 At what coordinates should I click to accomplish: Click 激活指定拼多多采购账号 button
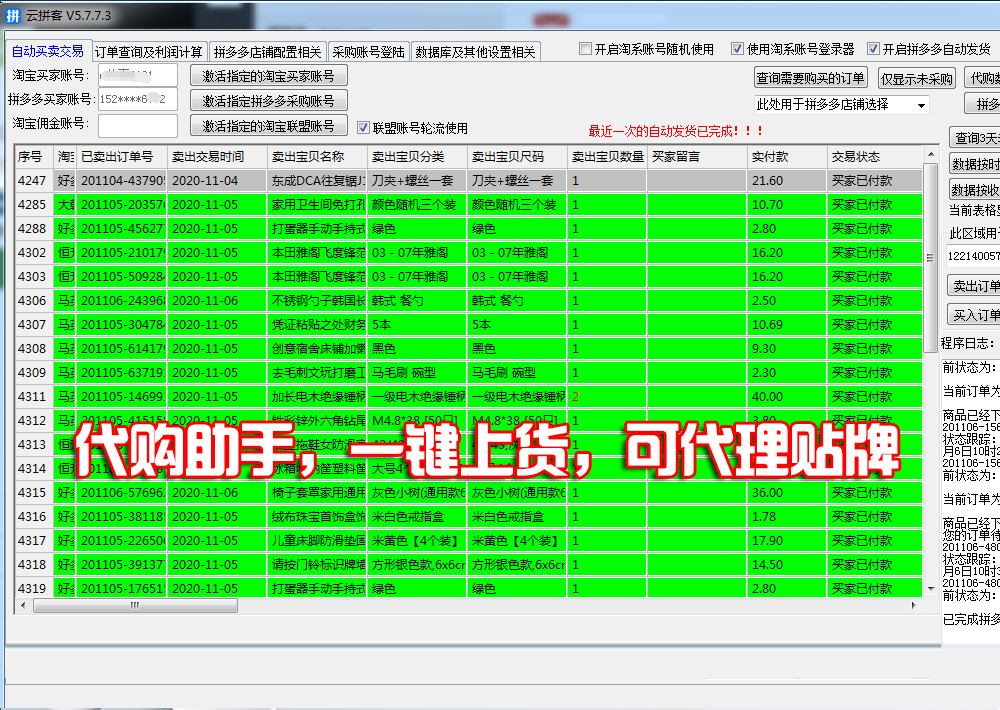(x=268, y=101)
